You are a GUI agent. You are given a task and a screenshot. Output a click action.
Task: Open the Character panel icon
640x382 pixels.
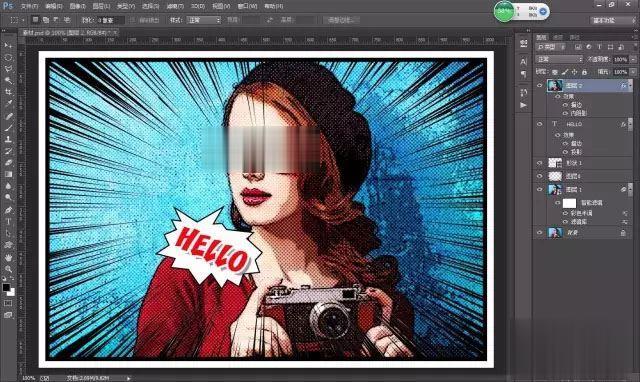coord(524,62)
